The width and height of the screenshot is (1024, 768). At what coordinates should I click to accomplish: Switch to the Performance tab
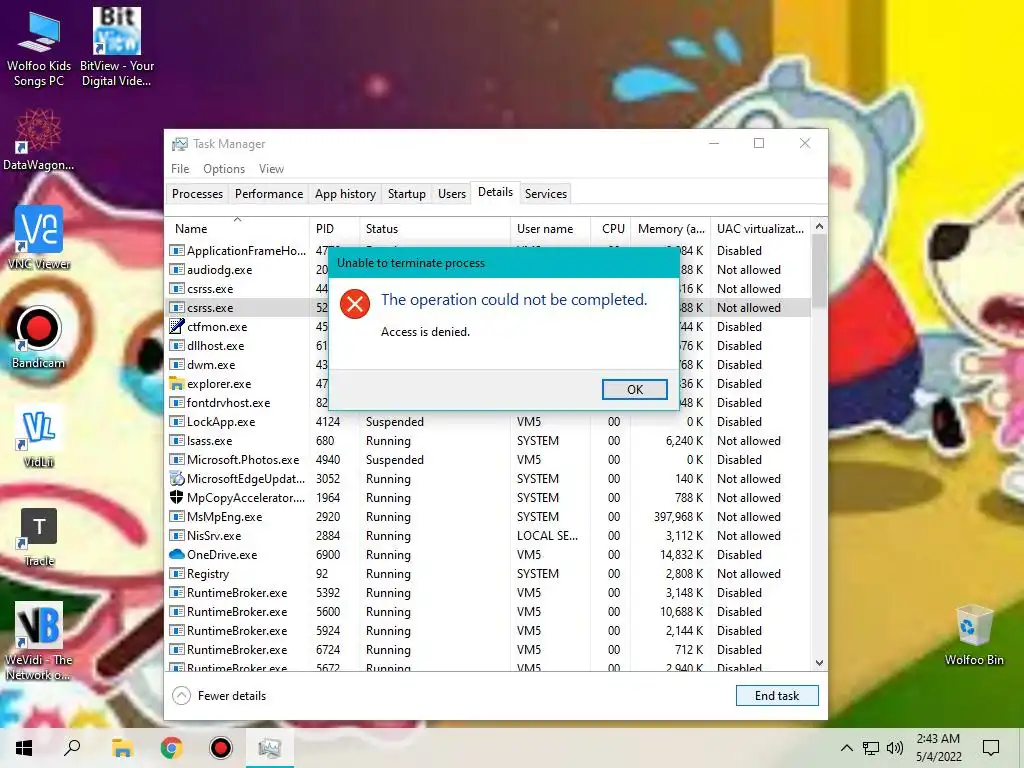pos(269,194)
